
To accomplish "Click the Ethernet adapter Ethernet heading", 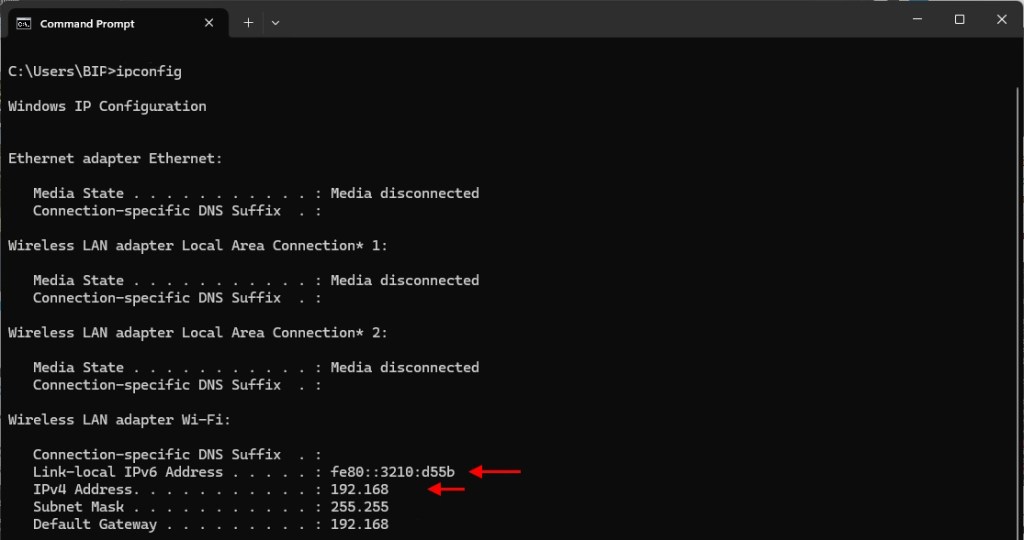I will [x=115, y=158].
